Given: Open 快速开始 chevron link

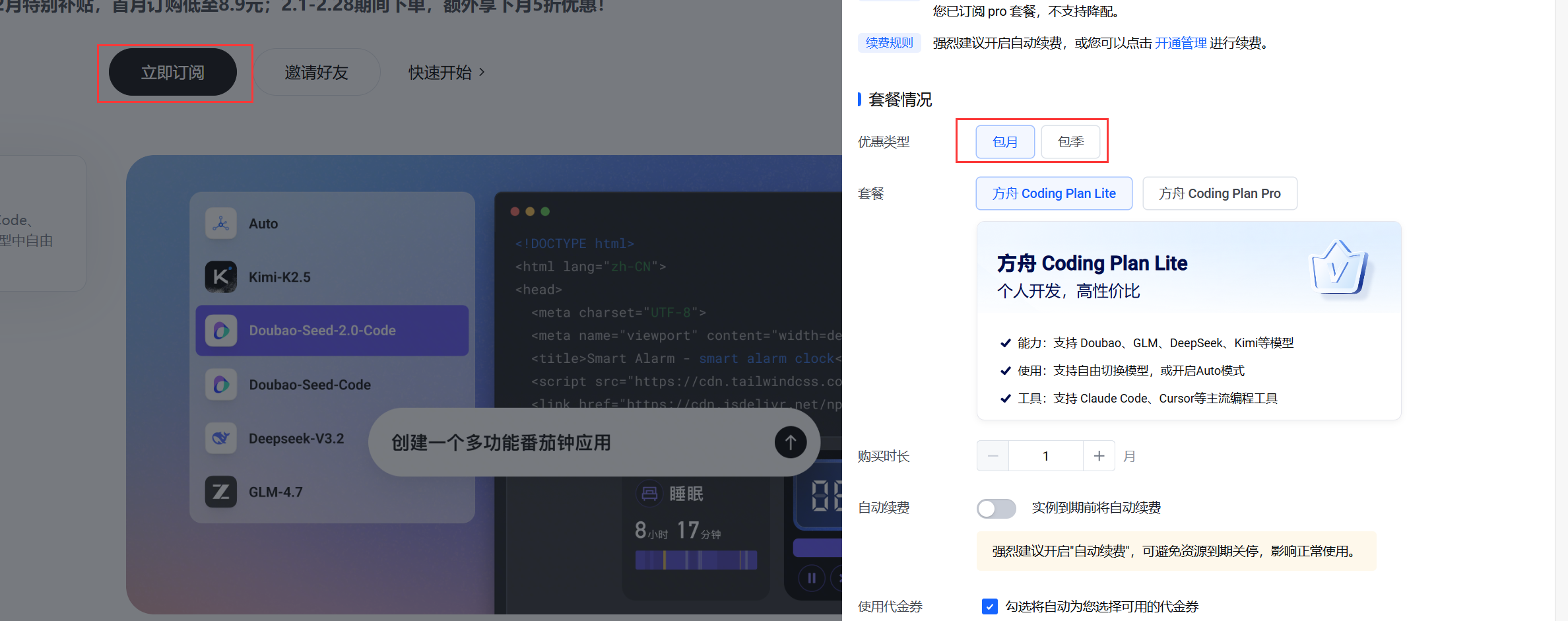Looking at the screenshot, I should (x=447, y=73).
